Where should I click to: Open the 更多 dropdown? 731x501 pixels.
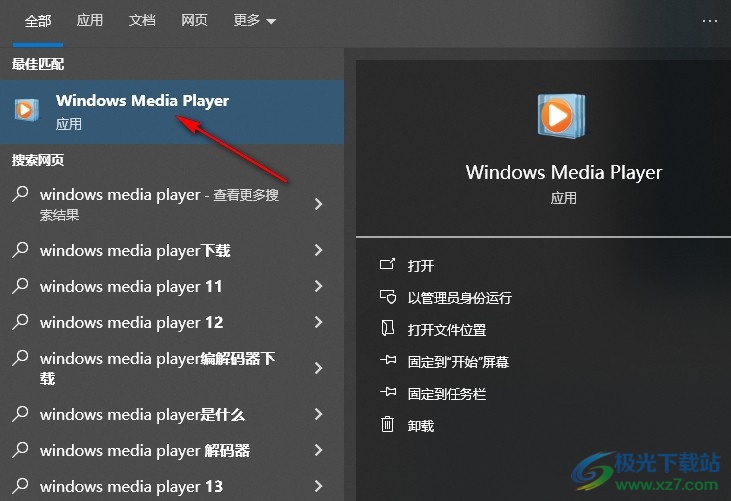coord(255,21)
